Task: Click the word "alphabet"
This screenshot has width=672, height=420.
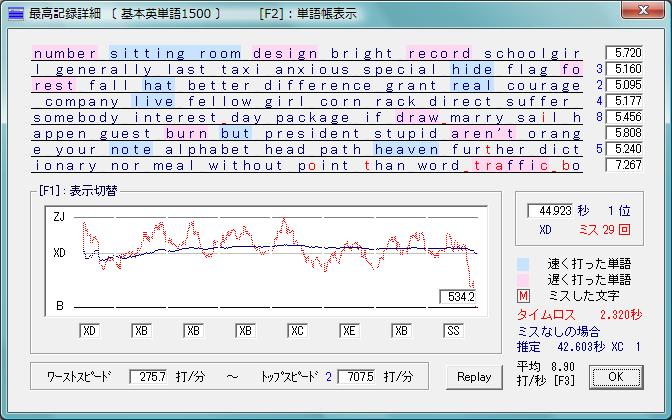Action: tap(208, 149)
